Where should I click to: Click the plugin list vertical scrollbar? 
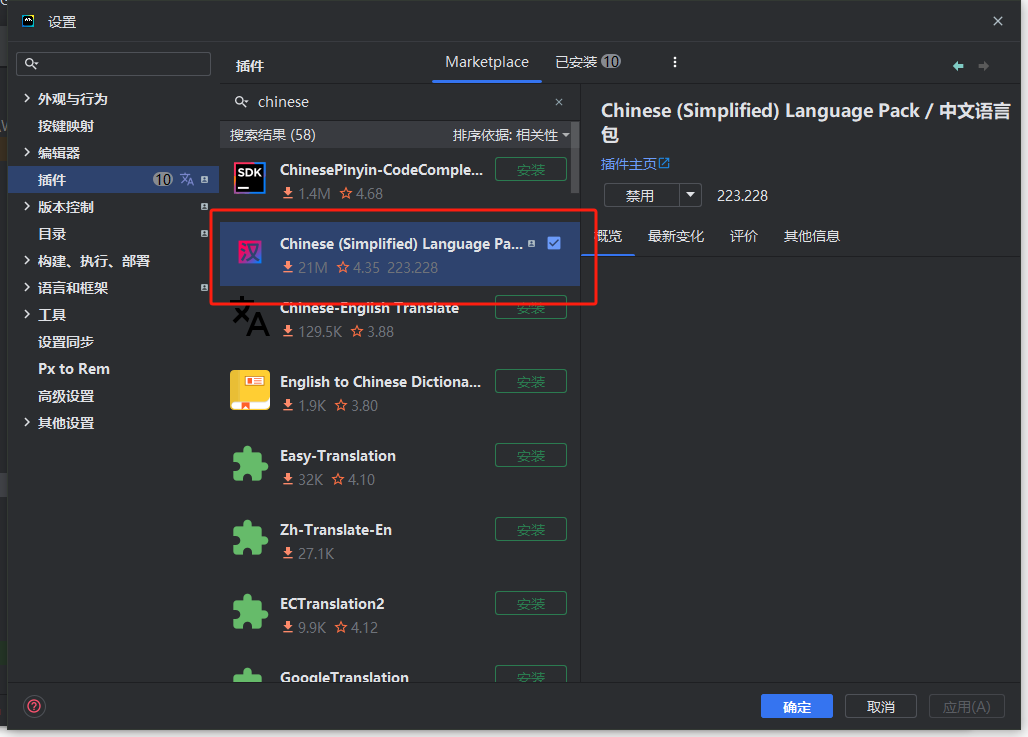pos(575,157)
